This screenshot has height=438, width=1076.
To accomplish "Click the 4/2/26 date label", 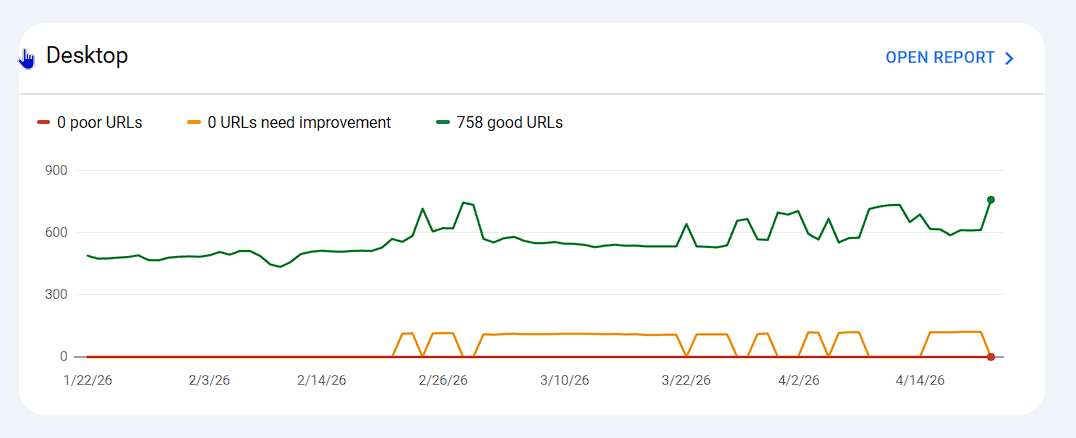I will [x=799, y=380].
